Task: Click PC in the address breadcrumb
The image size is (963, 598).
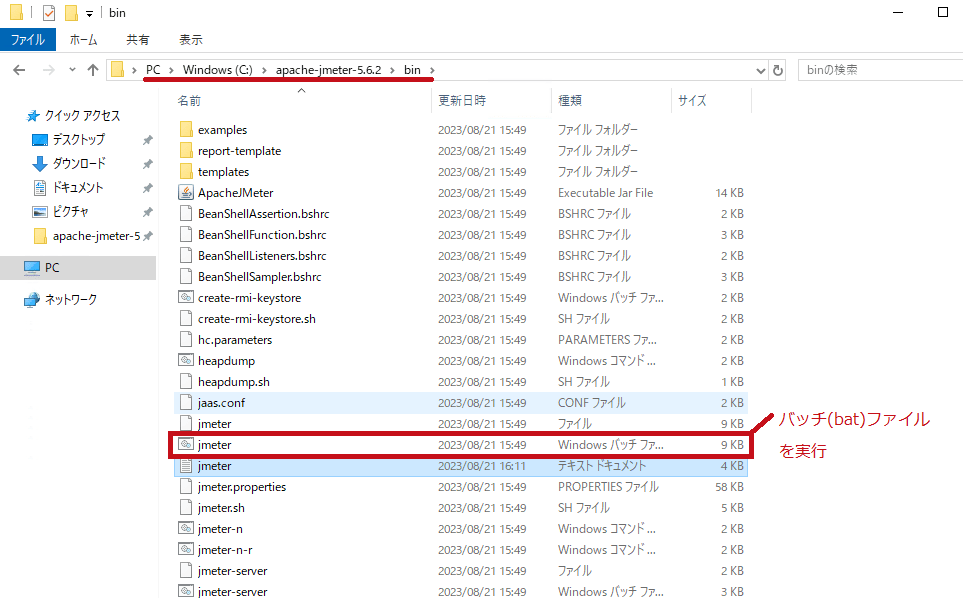Action: (153, 70)
